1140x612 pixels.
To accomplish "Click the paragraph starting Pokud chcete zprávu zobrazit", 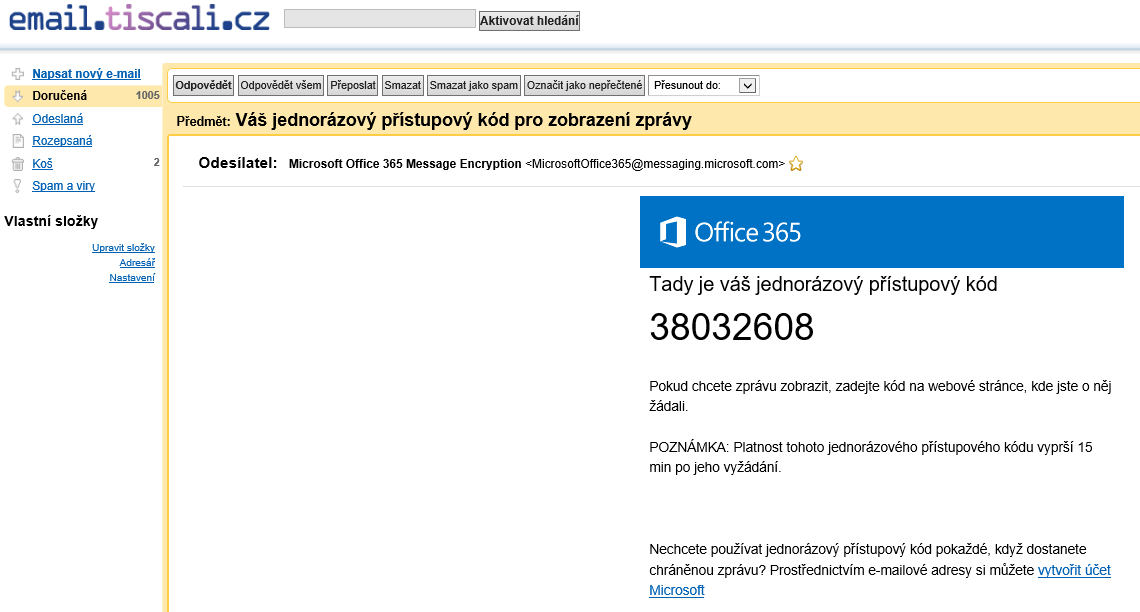I will 880,396.
